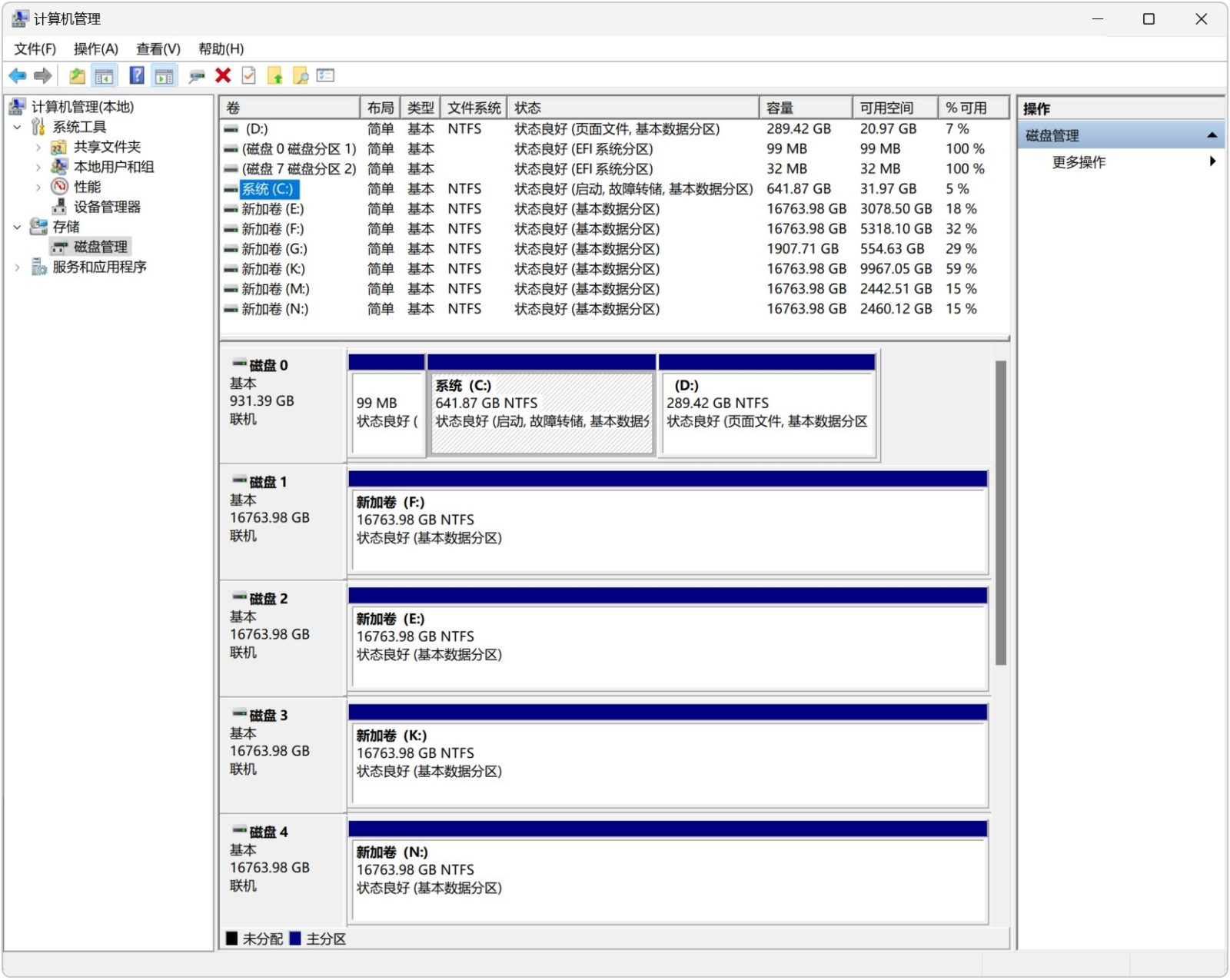Expand the 本地用户和组 node
1230x980 pixels.
click(38, 167)
